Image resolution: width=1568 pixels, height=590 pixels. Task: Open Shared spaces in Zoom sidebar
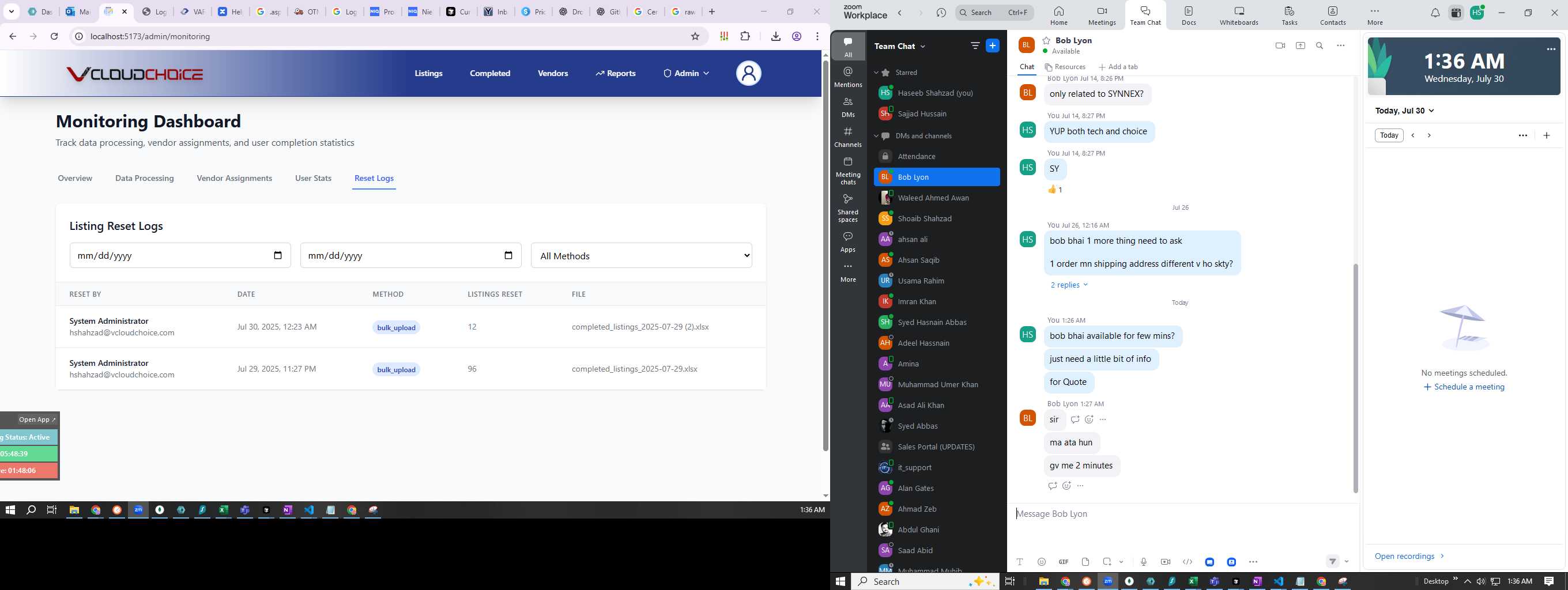[848, 208]
